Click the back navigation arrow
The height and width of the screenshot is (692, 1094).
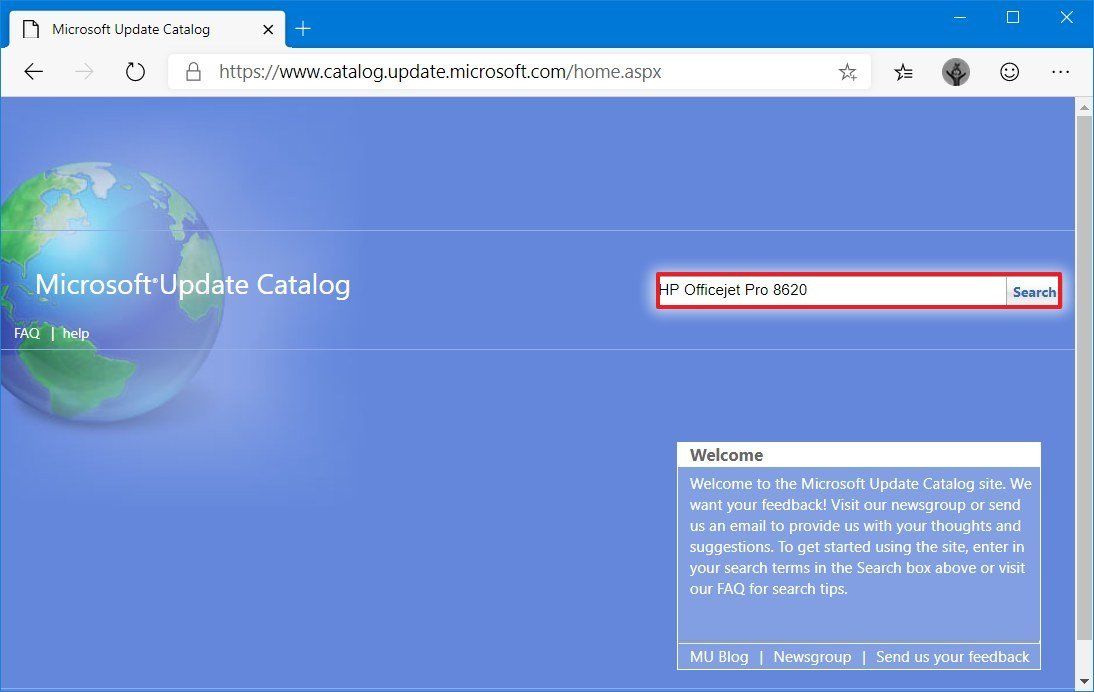tap(33, 71)
